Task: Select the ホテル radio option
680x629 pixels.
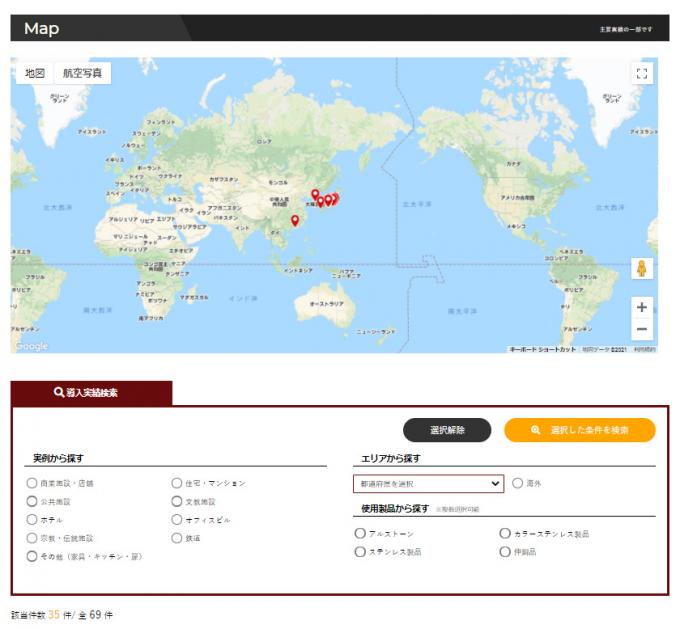Action: [x=32, y=520]
